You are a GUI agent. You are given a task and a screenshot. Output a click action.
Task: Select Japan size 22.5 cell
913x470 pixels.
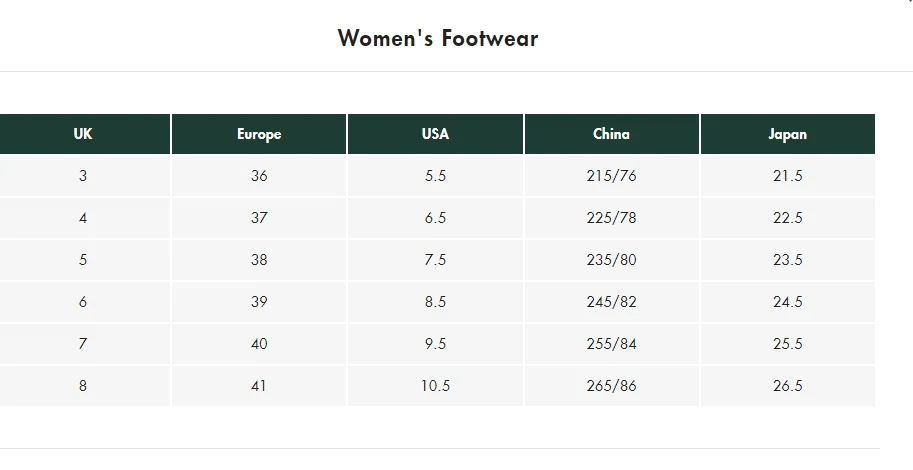tap(787, 218)
